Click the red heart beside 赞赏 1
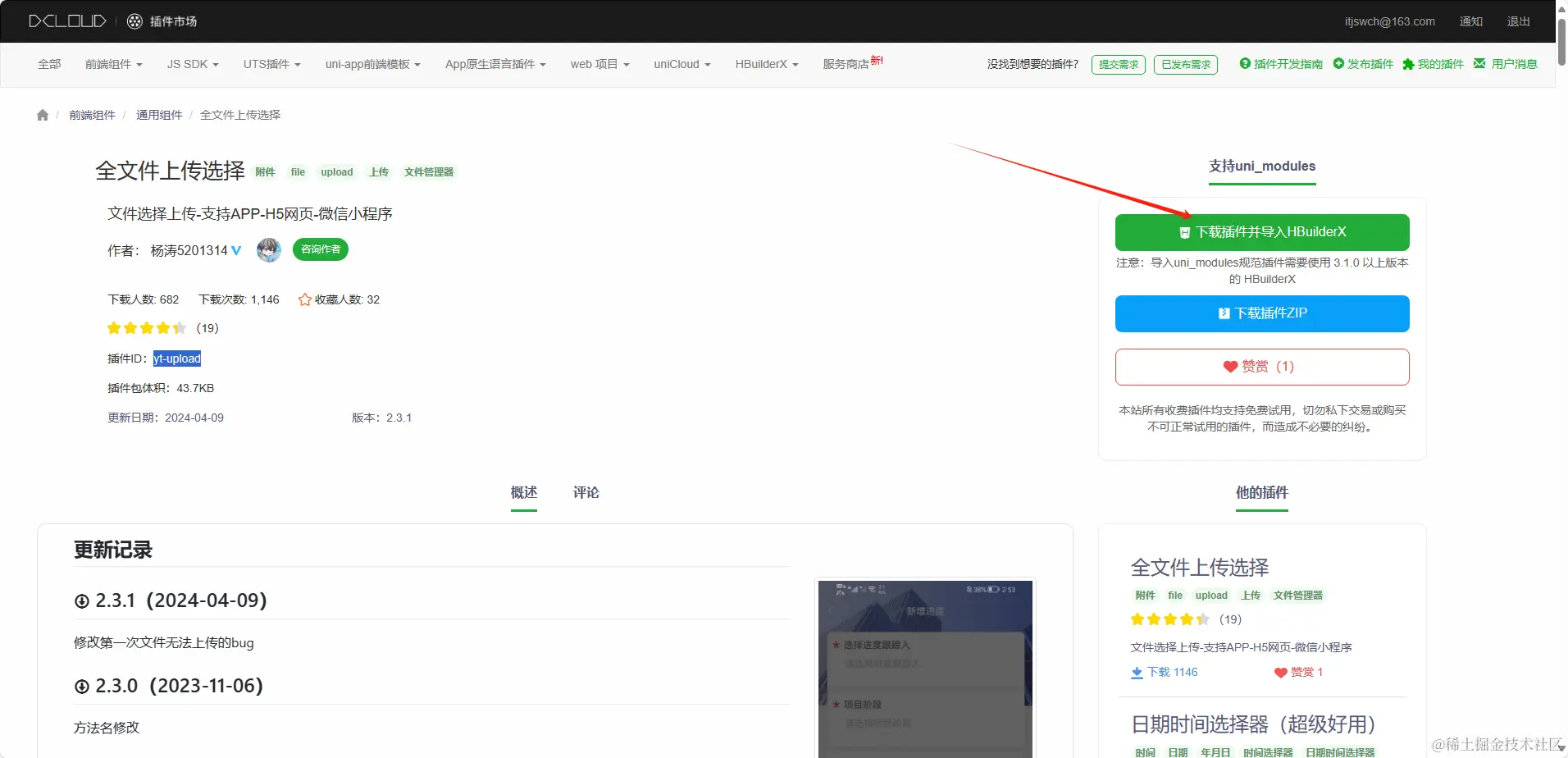 tap(1280, 673)
